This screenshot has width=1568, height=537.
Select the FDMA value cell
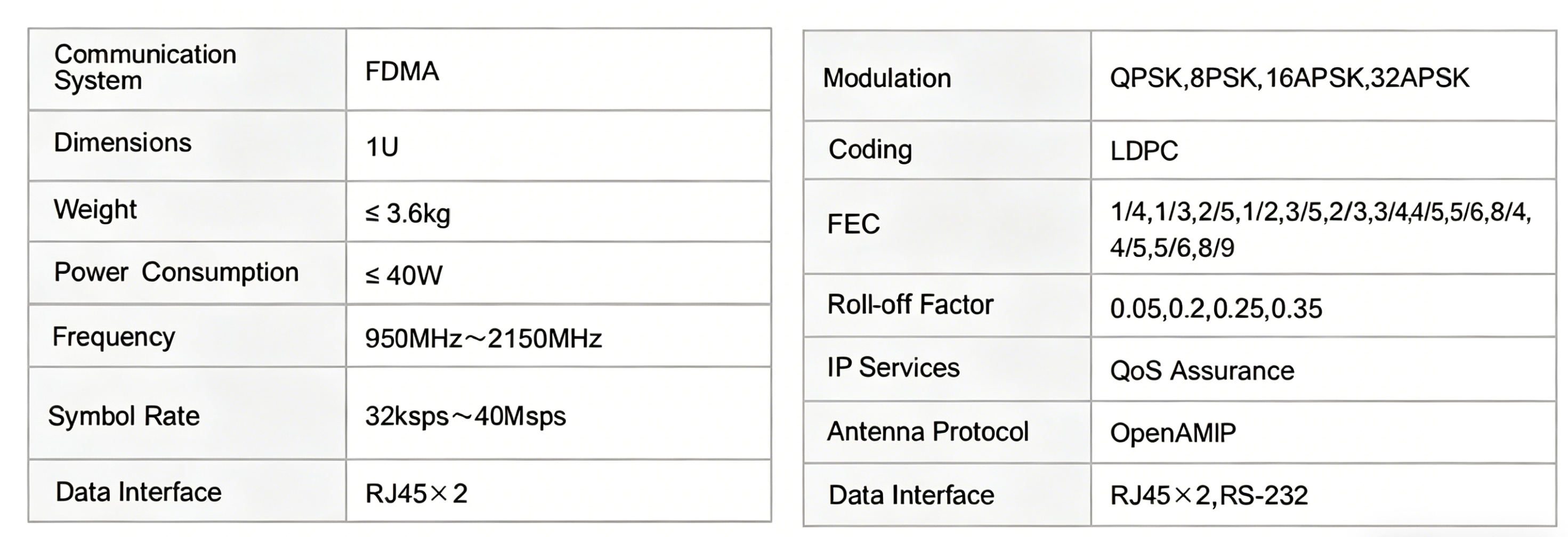402,72
